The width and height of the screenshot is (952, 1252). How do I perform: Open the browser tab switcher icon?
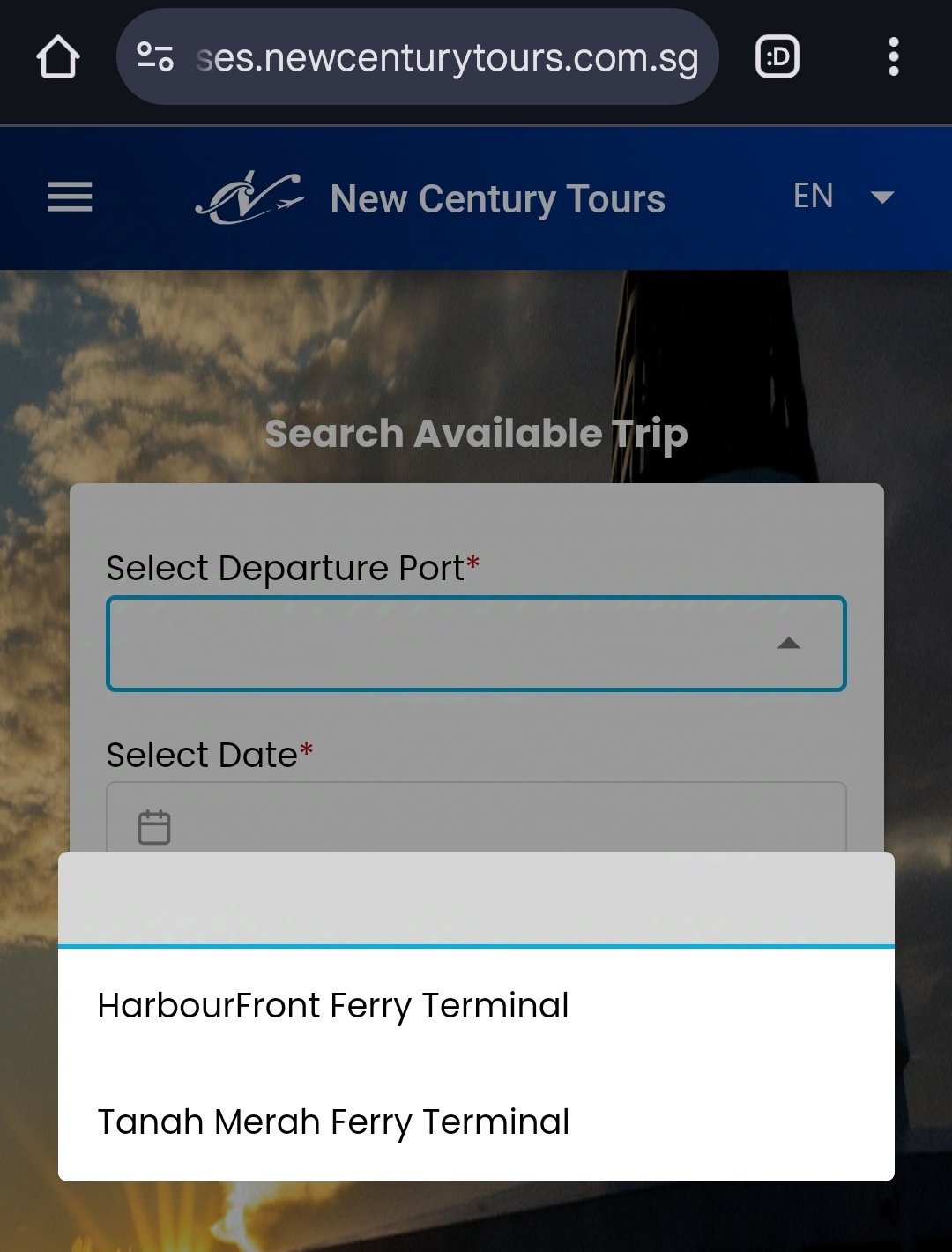(x=777, y=57)
